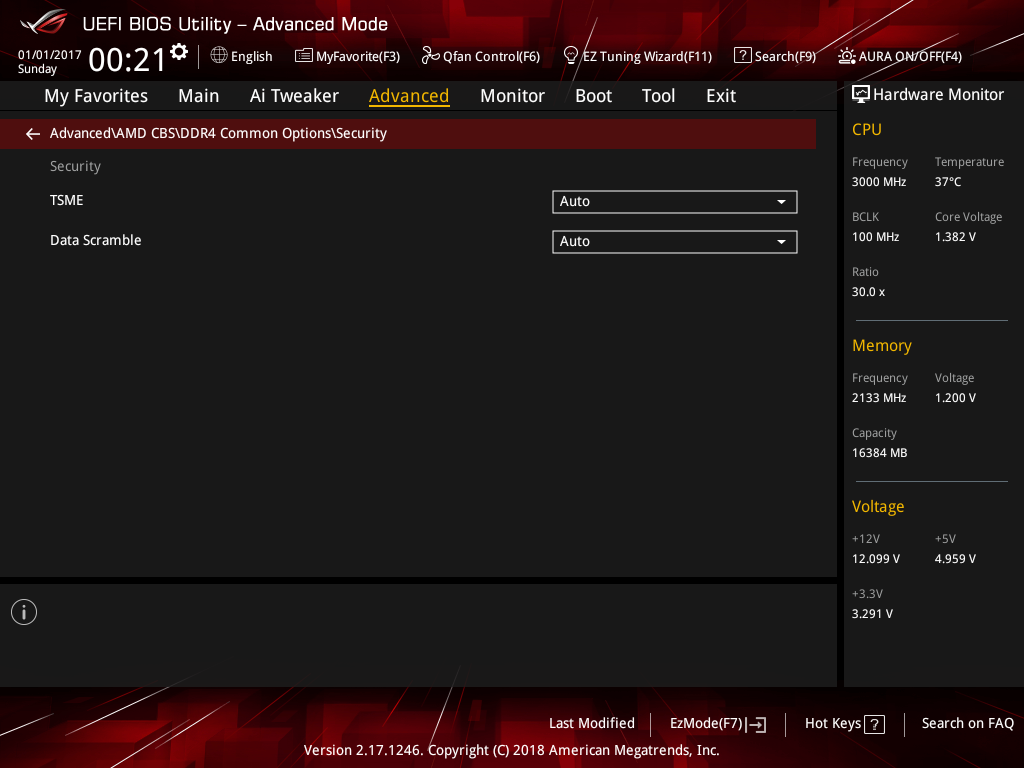Viewport: 1024px width, 768px height.
Task: Click the EzMode exit arrow icon
Action: 756,724
